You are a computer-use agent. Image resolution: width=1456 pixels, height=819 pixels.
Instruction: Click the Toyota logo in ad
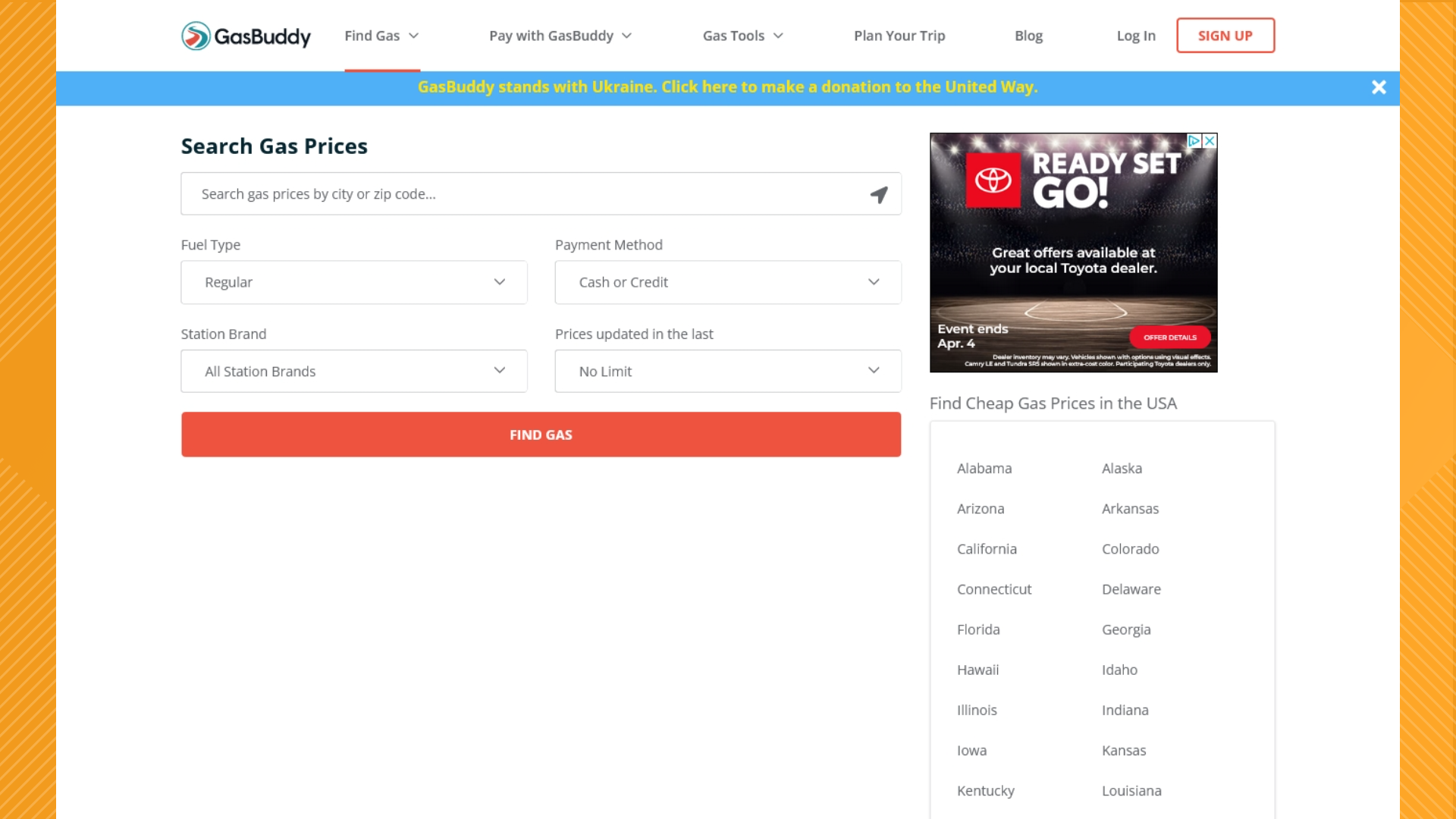click(993, 180)
